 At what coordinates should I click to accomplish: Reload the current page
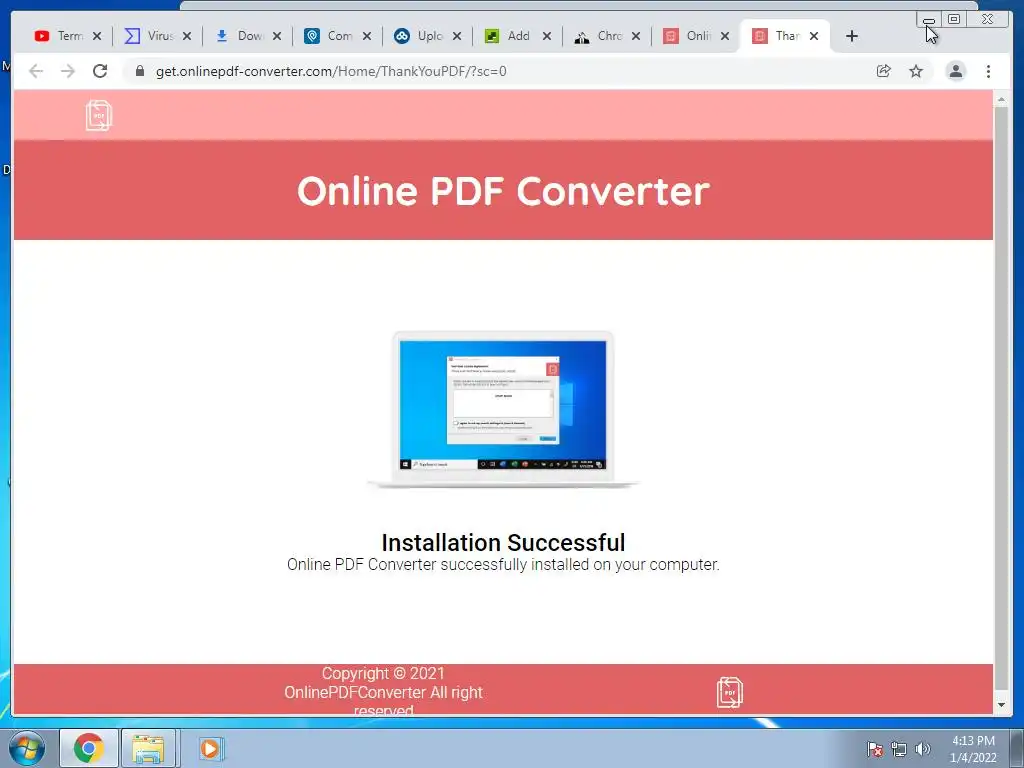tap(100, 71)
